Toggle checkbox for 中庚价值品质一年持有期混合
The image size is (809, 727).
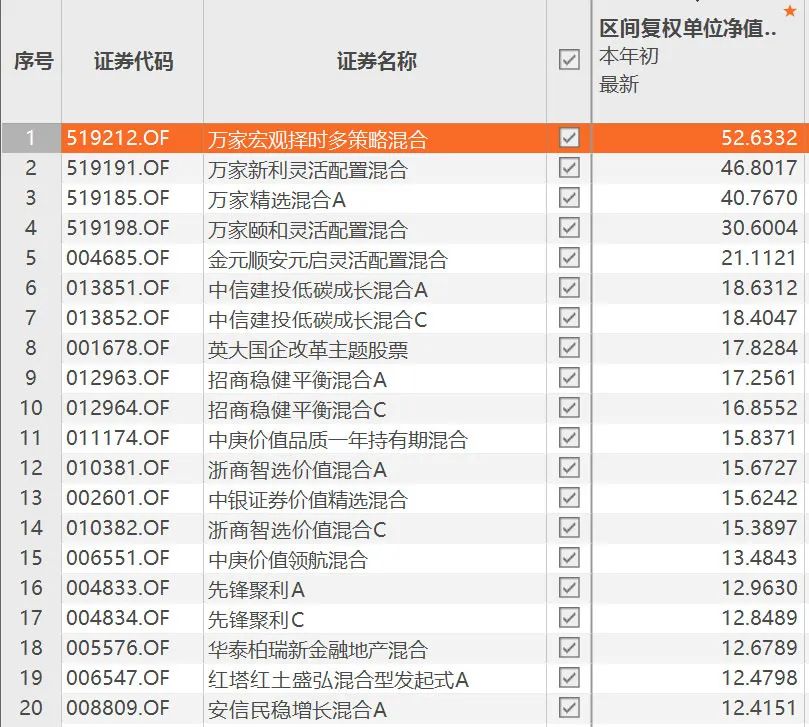pos(569,438)
